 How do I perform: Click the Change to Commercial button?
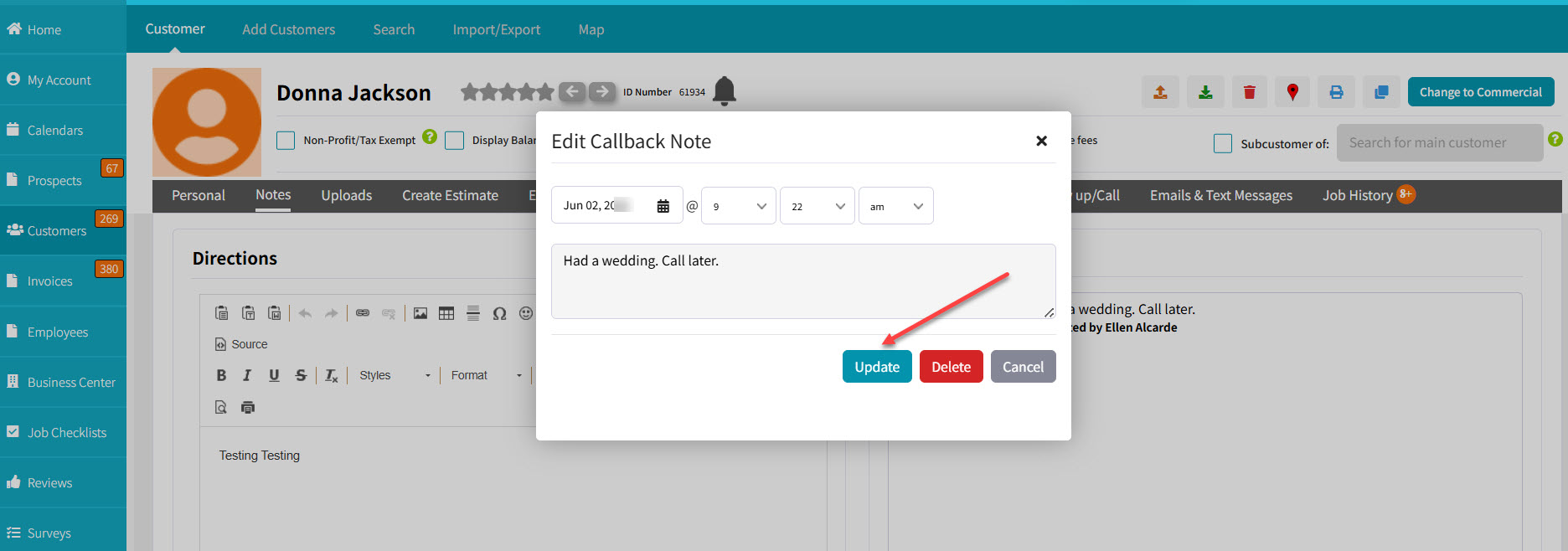pos(1480,92)
